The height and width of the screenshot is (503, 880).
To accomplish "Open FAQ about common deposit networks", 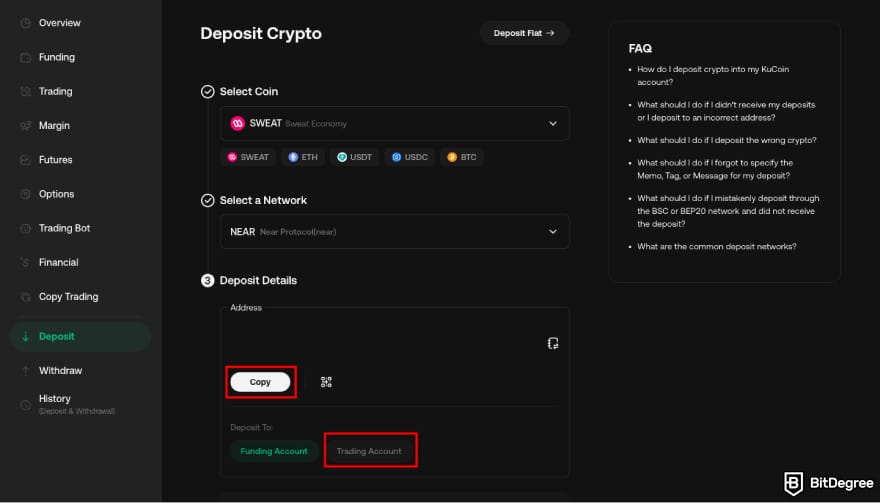I will pyautogui.click(x=717, y=246).
